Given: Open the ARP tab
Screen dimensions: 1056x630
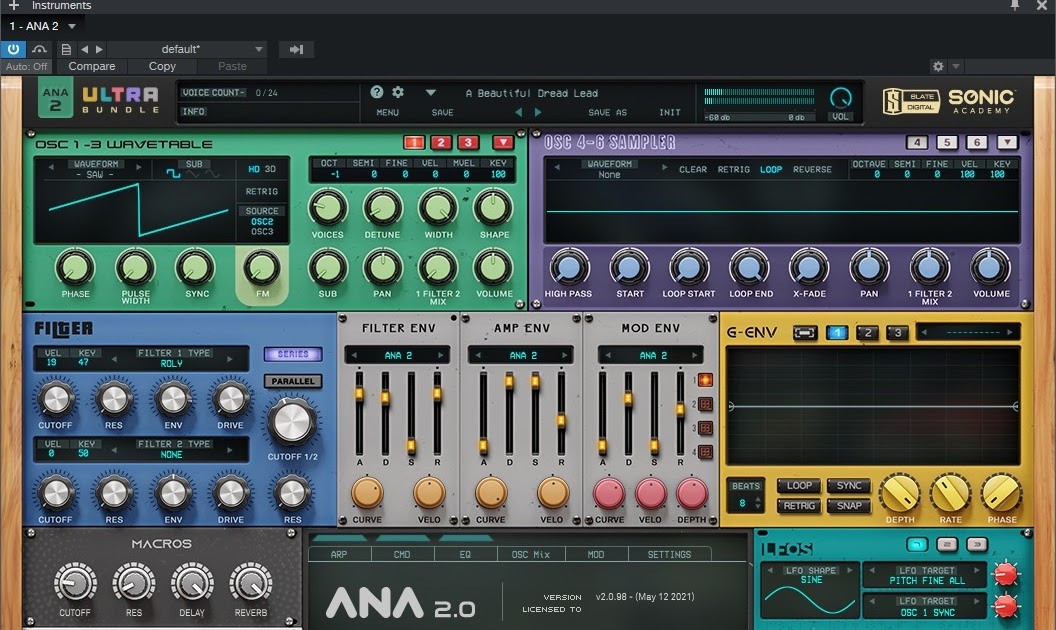Looking at the screenshot, I should coord(339,554).
